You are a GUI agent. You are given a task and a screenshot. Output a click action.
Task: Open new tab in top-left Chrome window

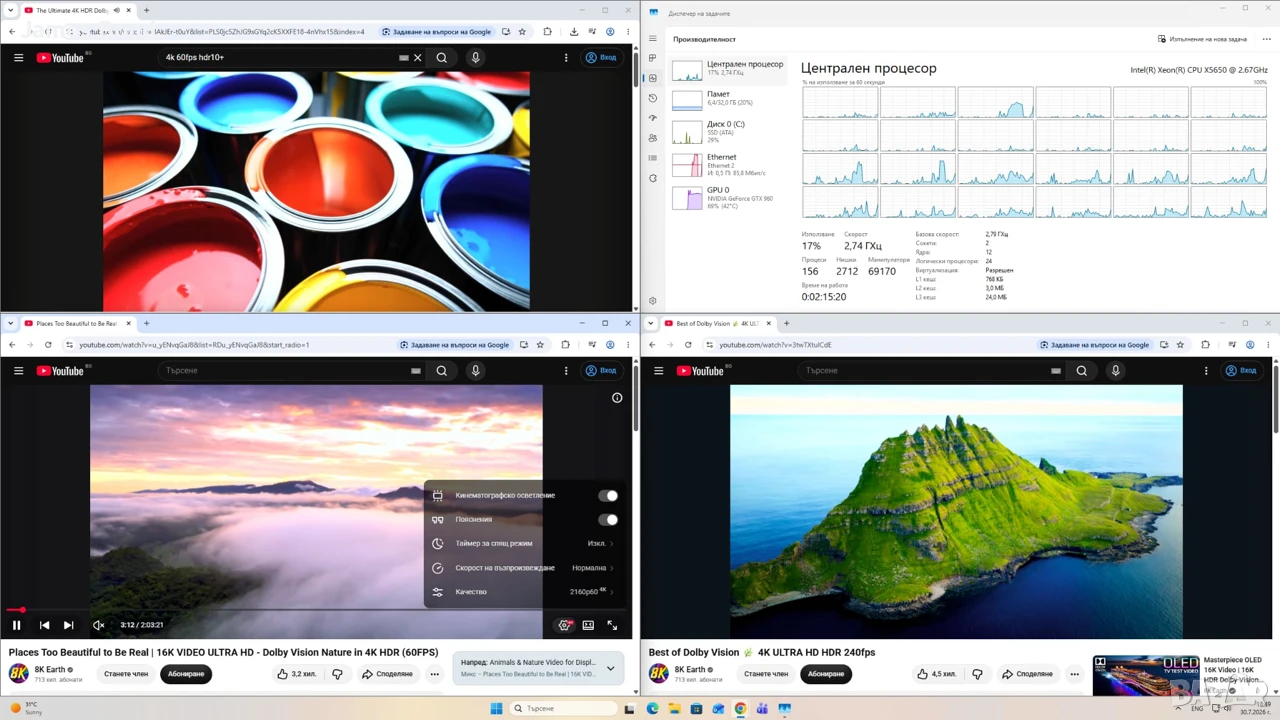[x=146, y=11]
